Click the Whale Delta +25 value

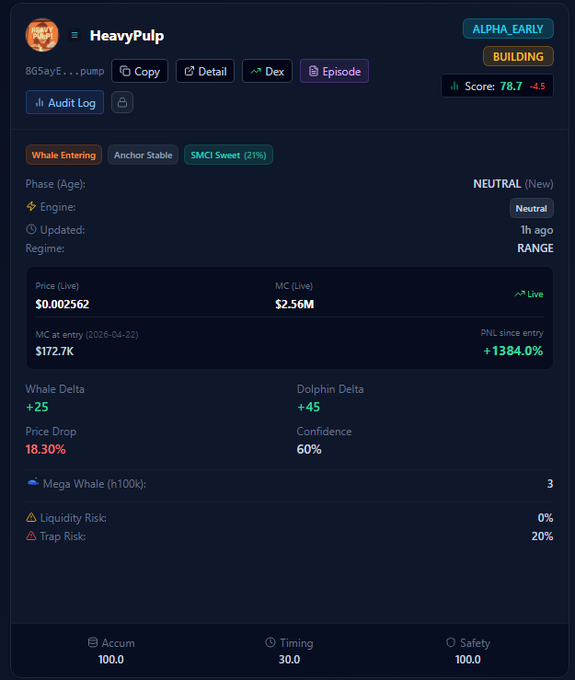pyautogui.click(x=37, y=407)
